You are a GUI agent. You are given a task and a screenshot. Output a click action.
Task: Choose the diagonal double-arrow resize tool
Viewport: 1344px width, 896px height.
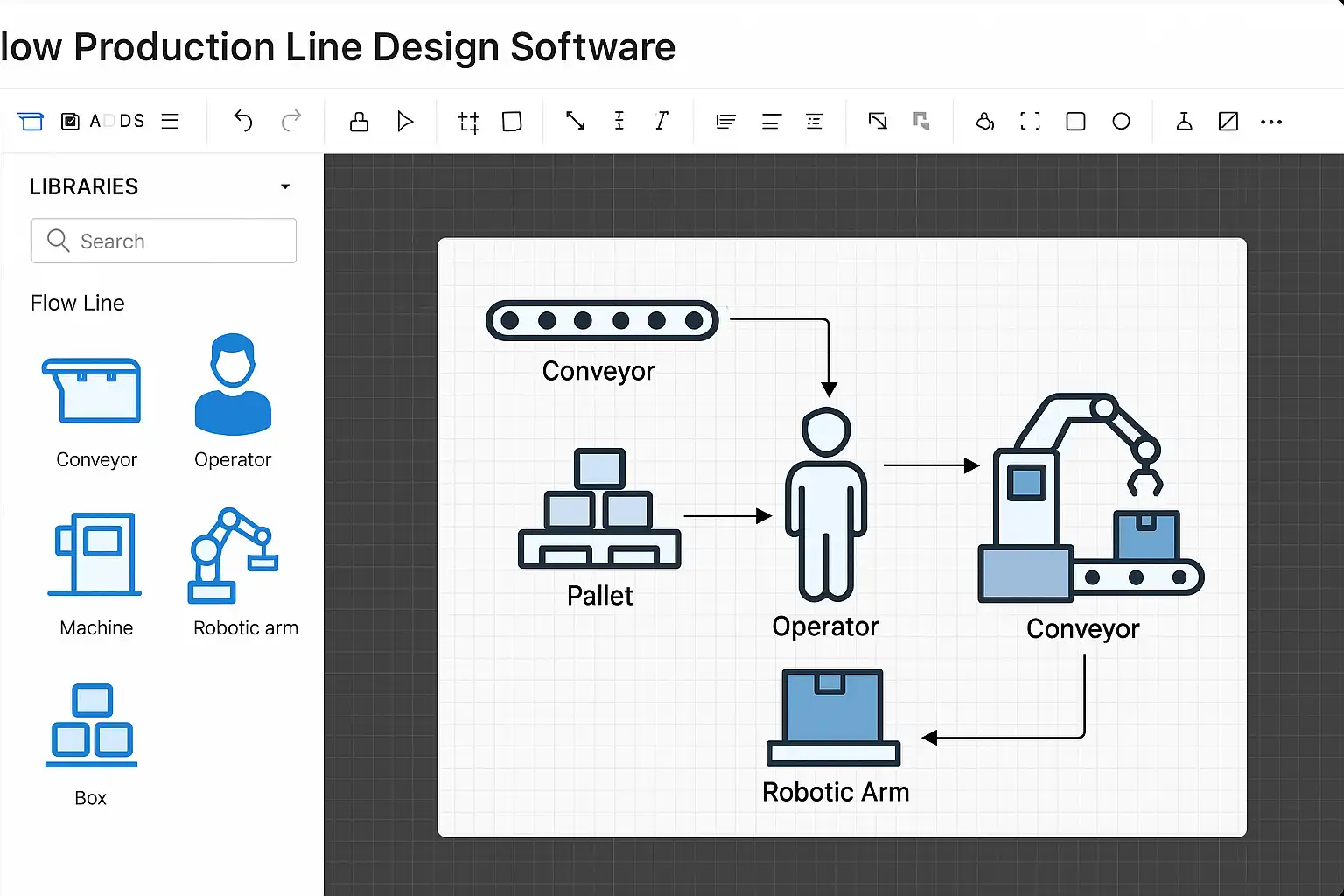pos(575,121)
